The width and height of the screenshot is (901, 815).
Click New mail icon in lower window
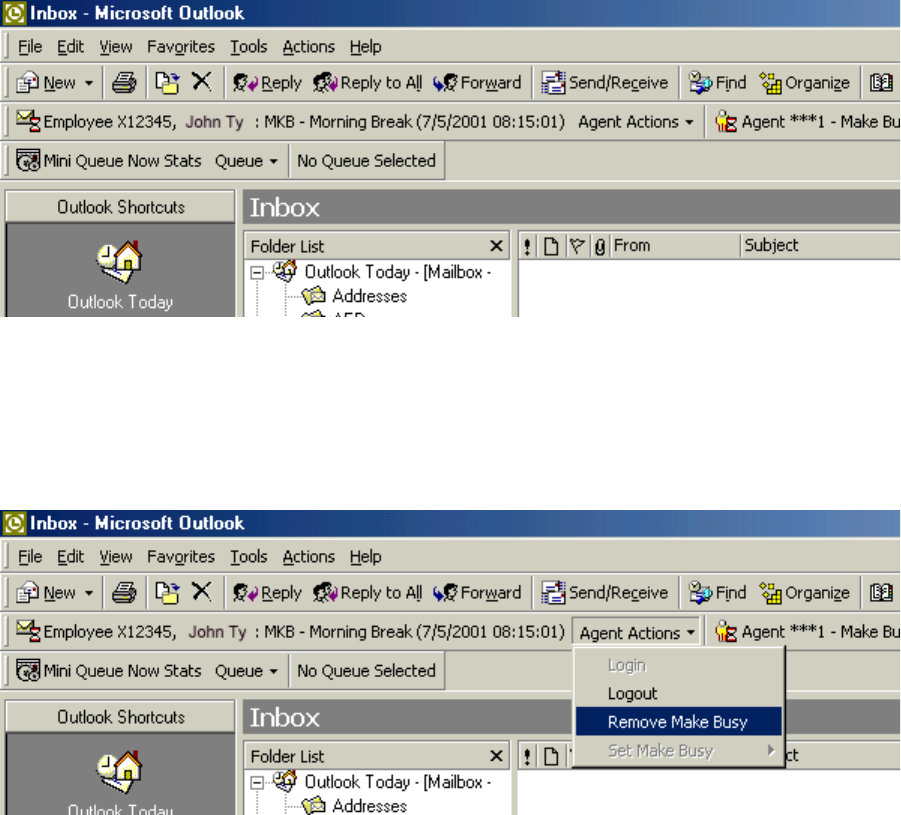coord(27,593)
